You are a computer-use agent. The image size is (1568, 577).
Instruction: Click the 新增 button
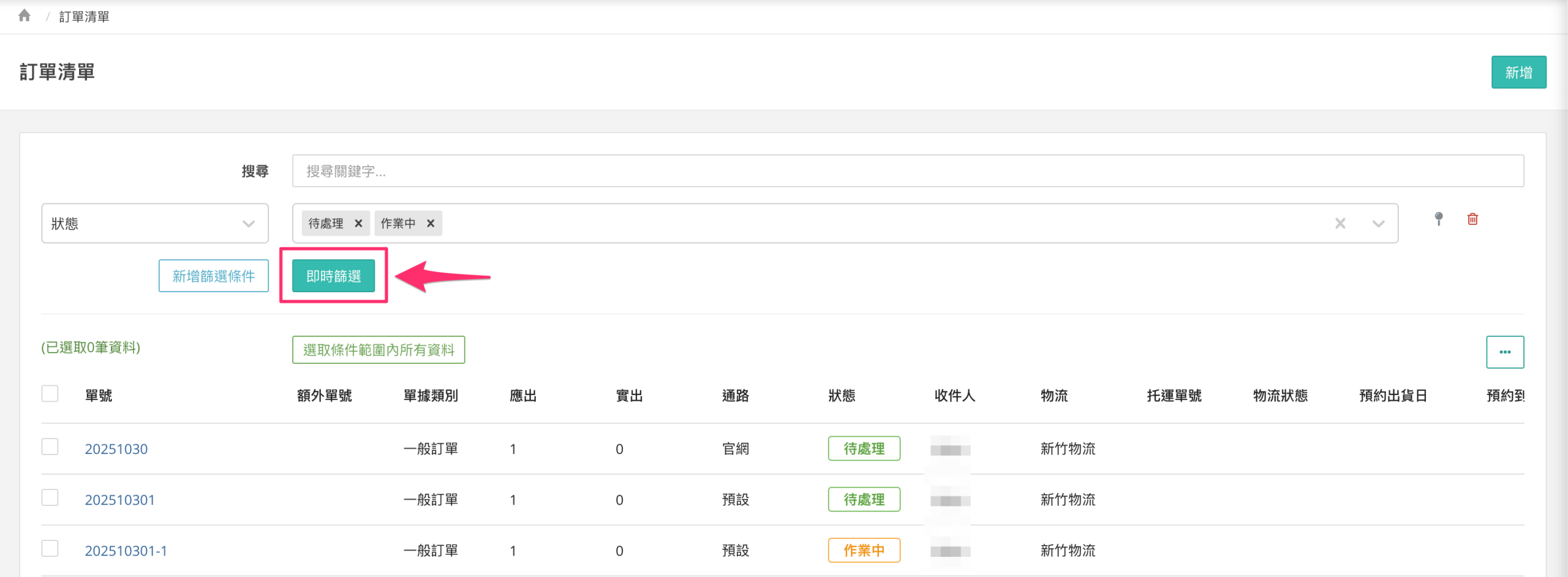[x=1518, y=72]
